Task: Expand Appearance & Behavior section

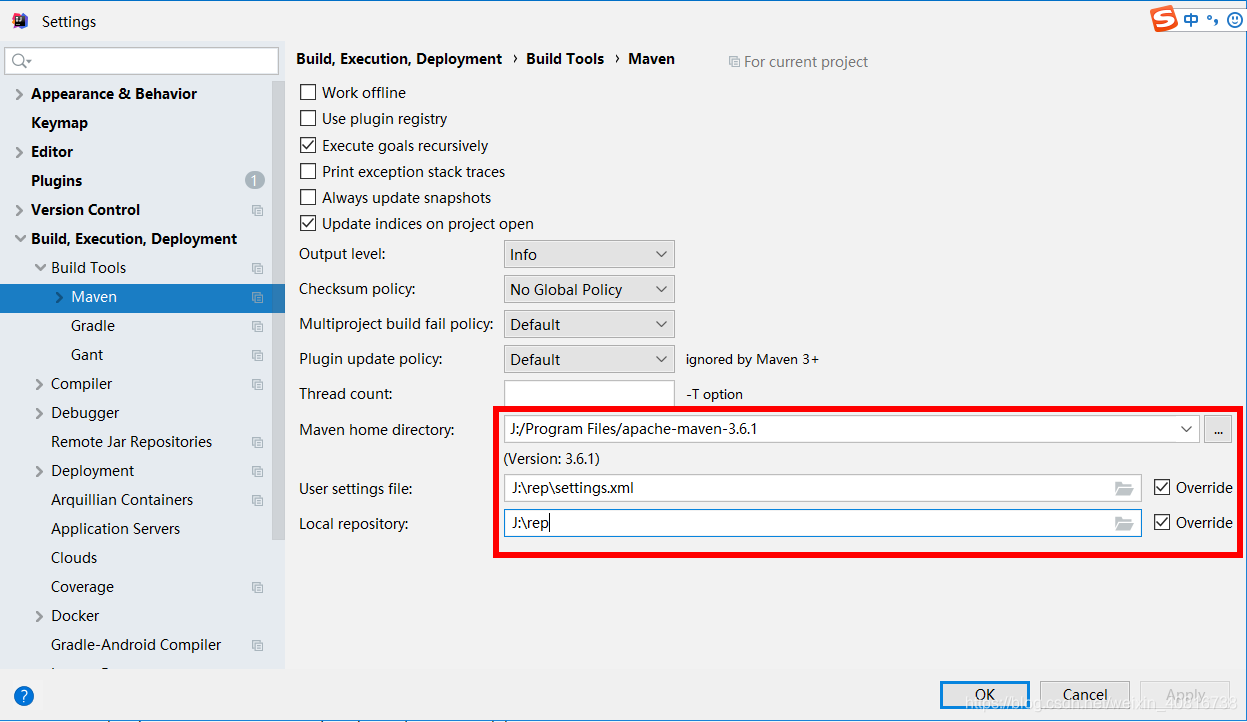Action: click(19, 94)
